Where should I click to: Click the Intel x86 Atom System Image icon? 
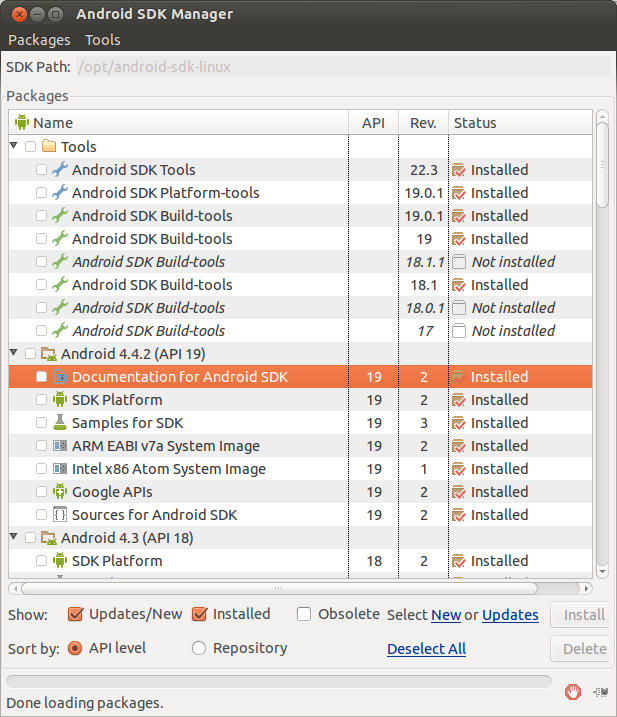point(60,469)
